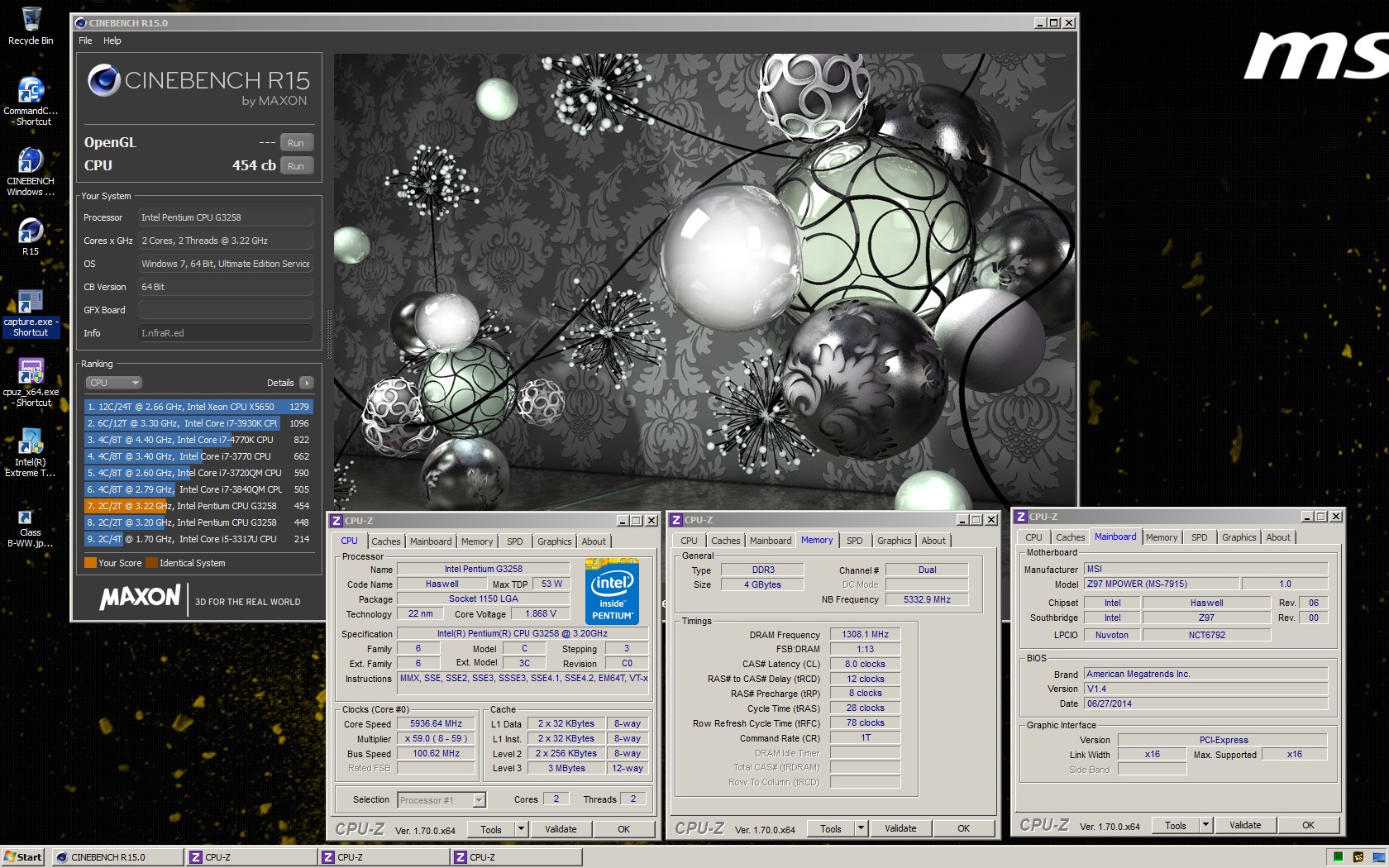Screen dimensions: 1389x868
Task: Click the Identical System legend swatch
Action: tap(151, 563)
